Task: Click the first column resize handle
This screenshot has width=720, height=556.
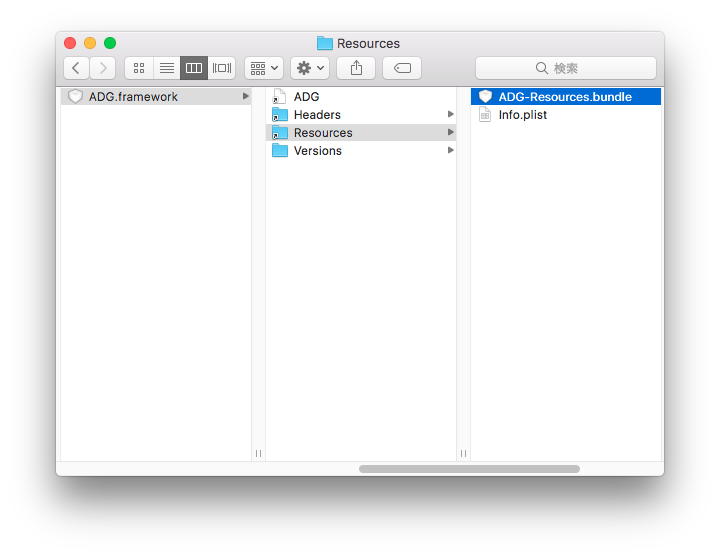Action: (x=258, y=453)
